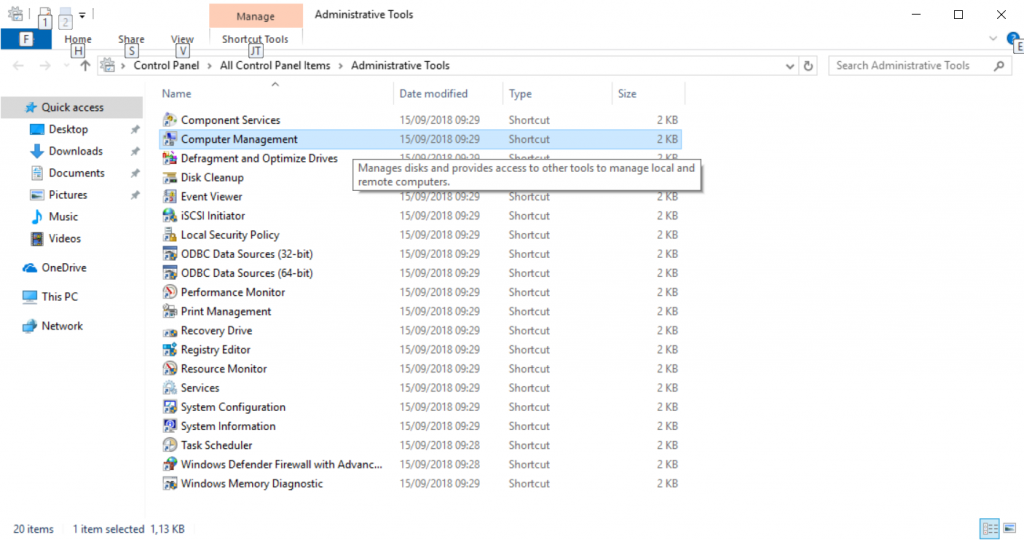Refresh the Administrative Tools folder view

click(x=808, y=65)
